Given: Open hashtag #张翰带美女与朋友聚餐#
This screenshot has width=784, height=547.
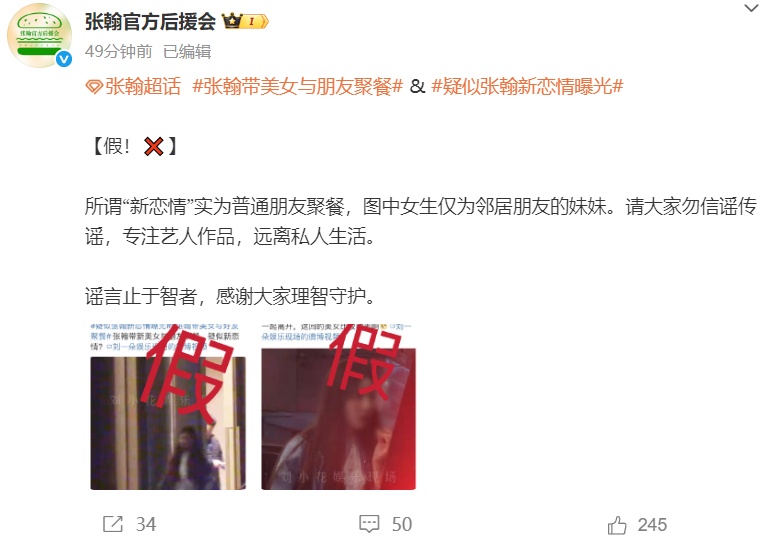Looking at the screenshot, I should (298, 86).
